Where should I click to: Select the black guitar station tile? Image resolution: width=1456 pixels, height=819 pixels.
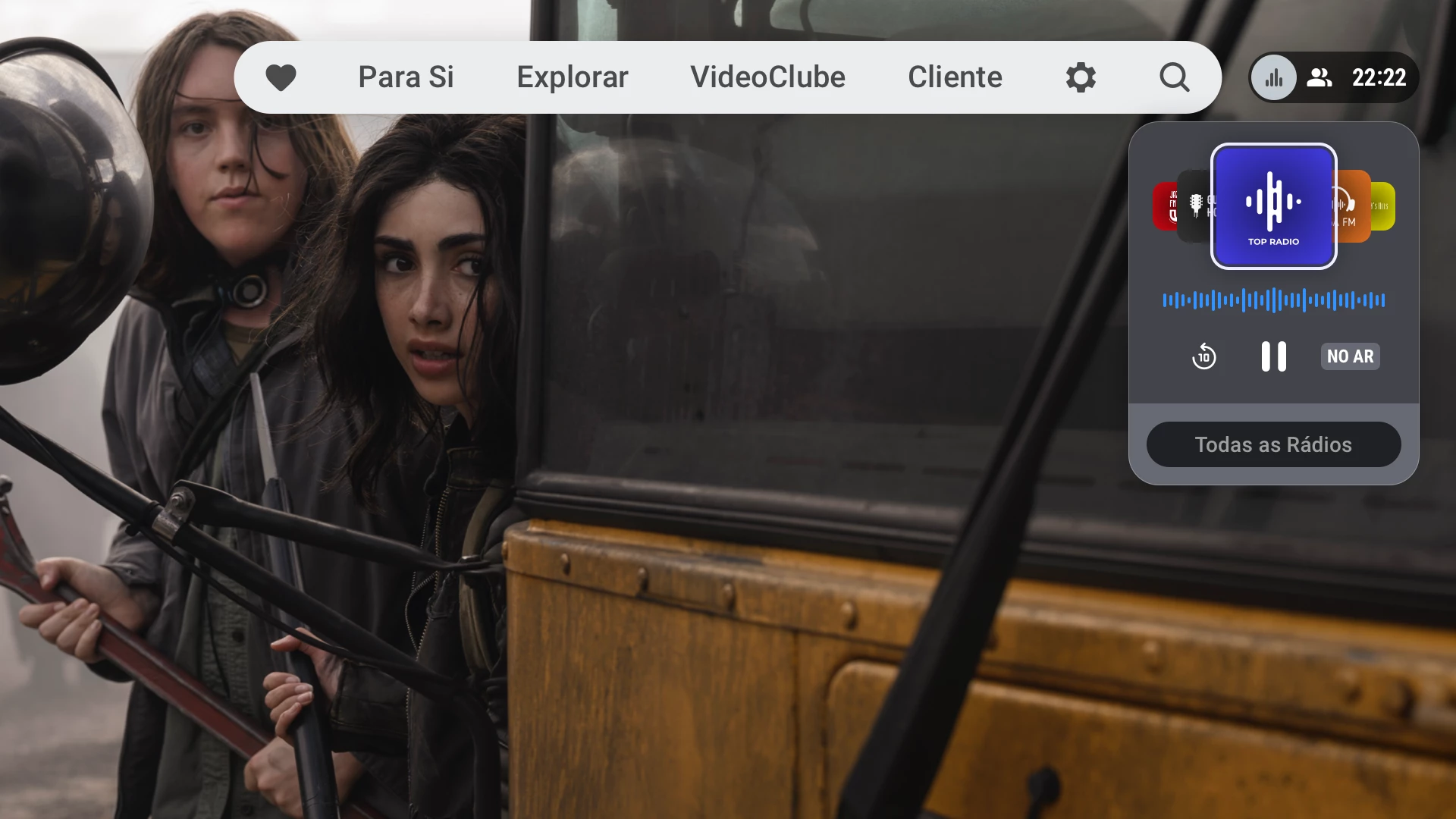1194,206
